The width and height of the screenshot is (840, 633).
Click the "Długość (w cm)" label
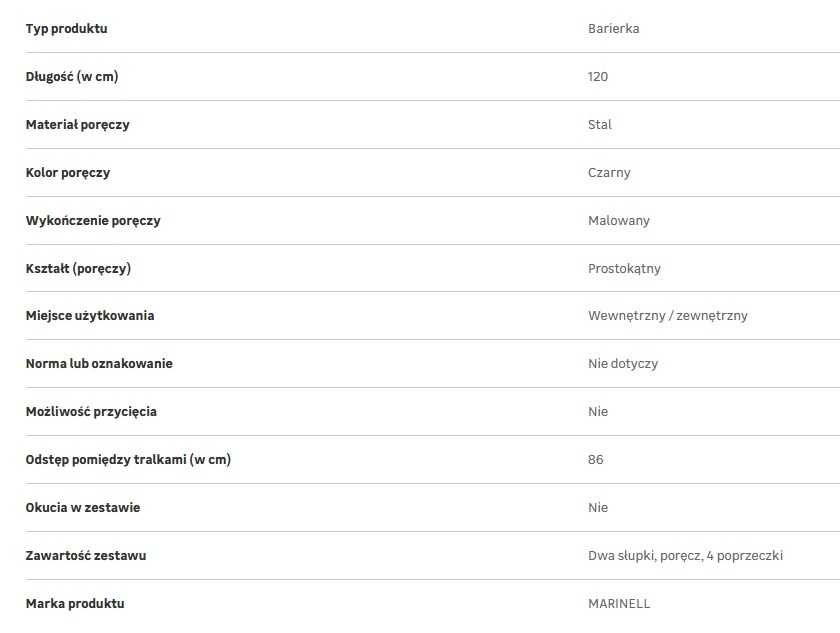tap(78, 77)
